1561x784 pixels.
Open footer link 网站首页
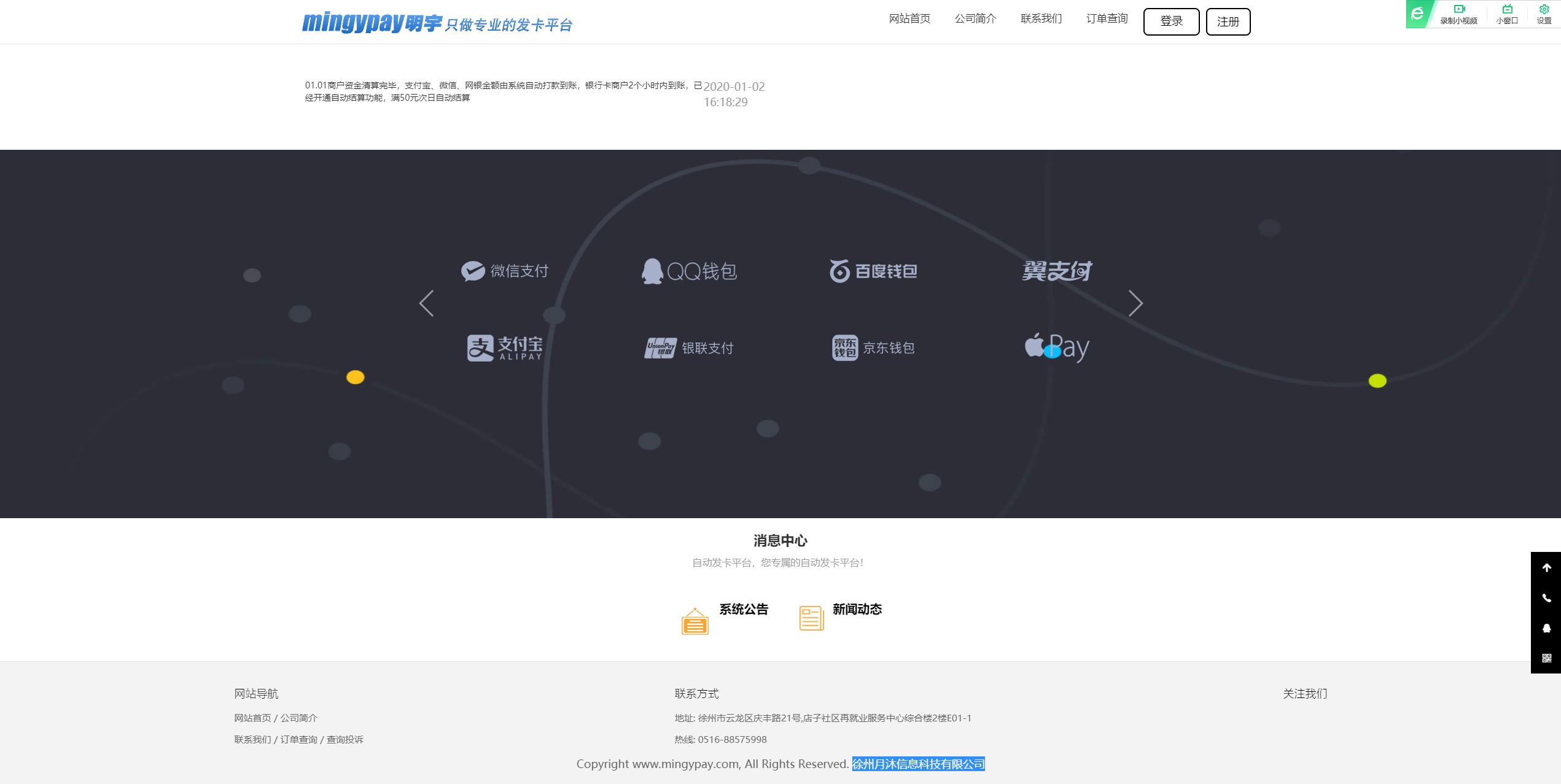252,718
